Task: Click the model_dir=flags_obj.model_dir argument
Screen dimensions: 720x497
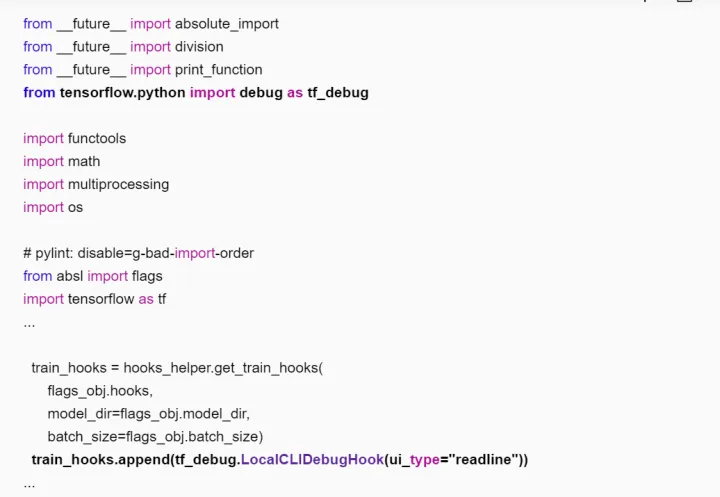Action: [148, 414]
